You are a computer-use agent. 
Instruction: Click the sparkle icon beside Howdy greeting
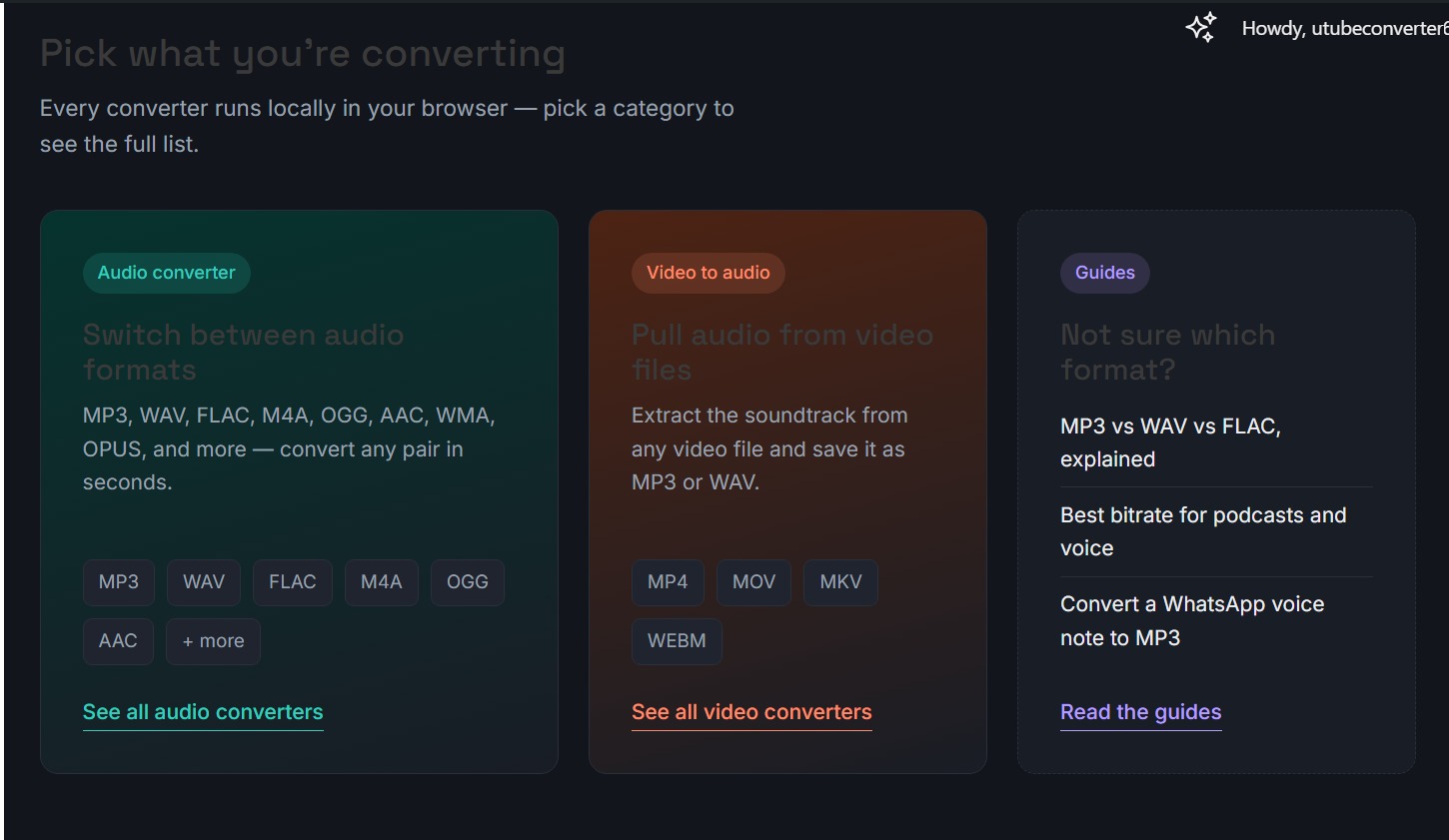click(x=1201, y=27)
